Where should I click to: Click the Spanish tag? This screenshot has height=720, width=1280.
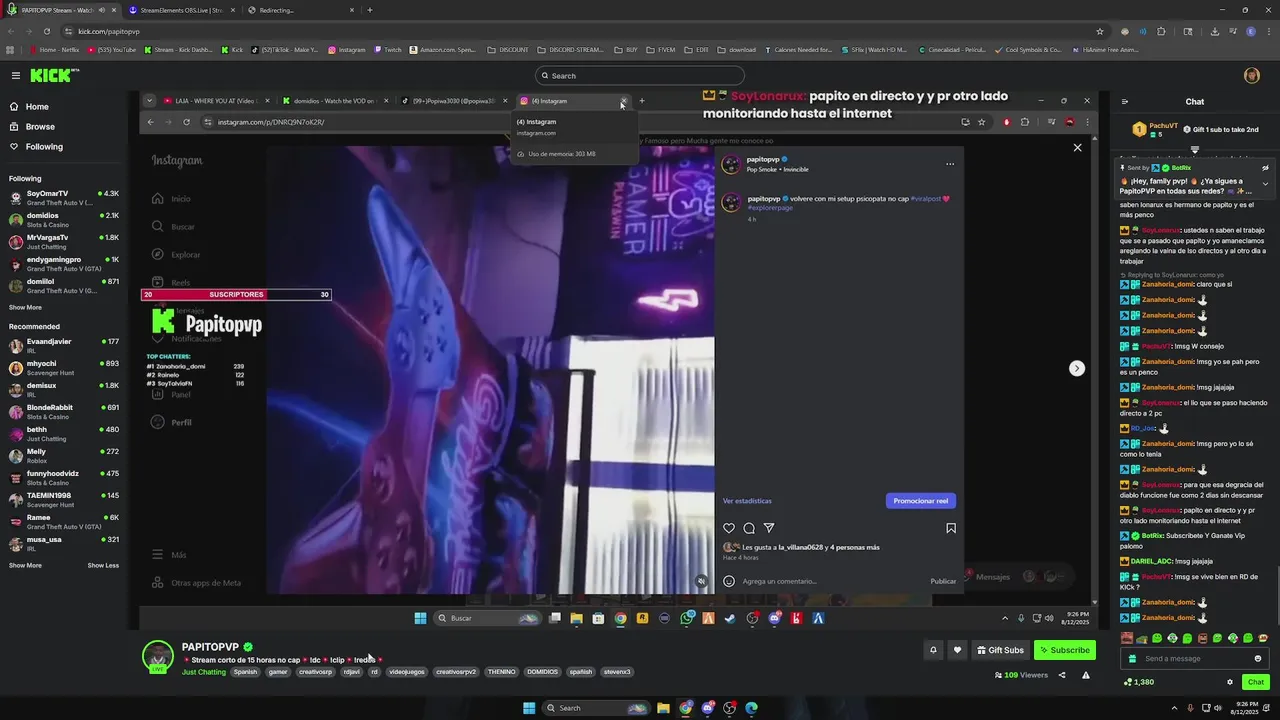(245, 672)
